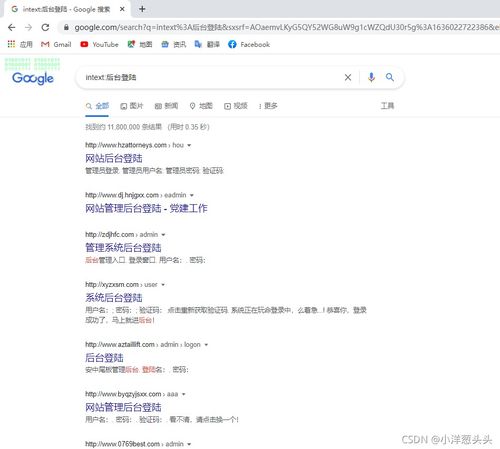Screen dimensions: 500x449
Task: Open a new tab with the plus button
Action: point(142,9)
